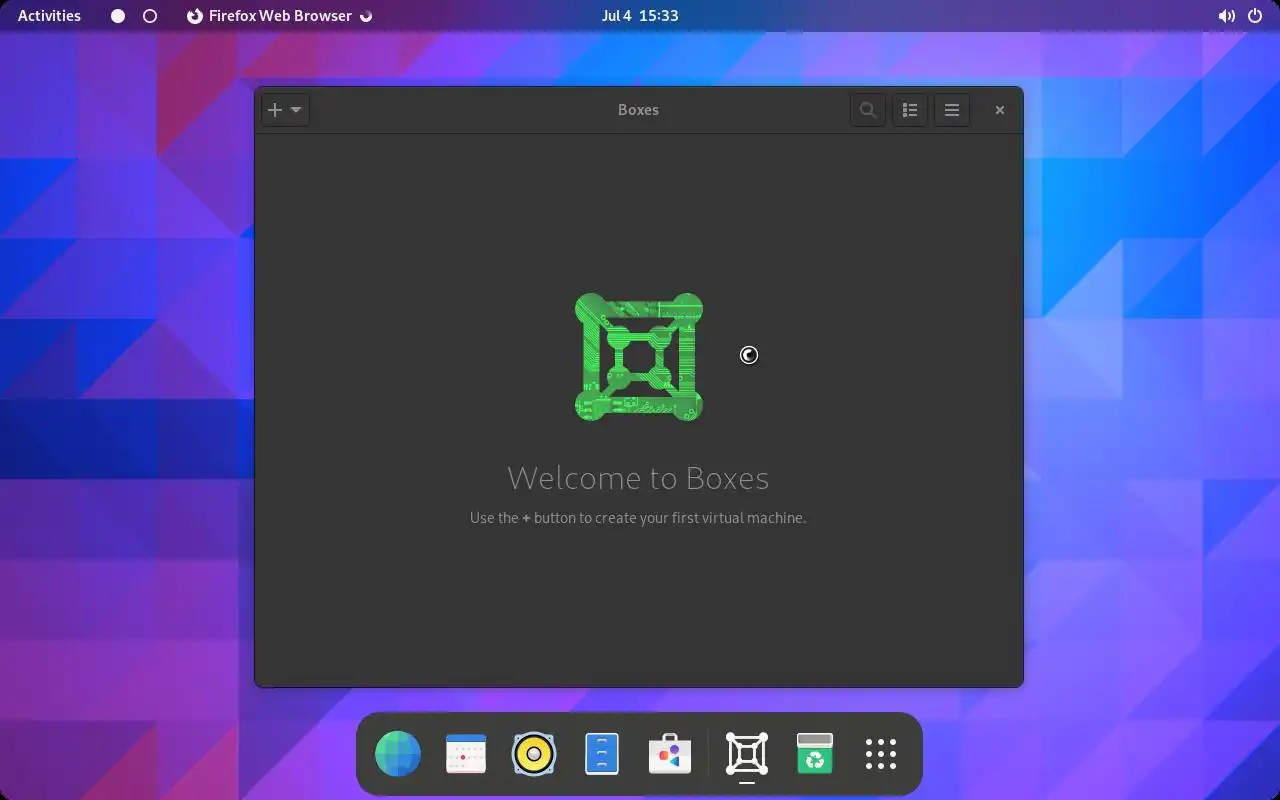Switch to the hollow workspace dot
The height and width of the screenshot is (800, 1280).
point(150,16)
